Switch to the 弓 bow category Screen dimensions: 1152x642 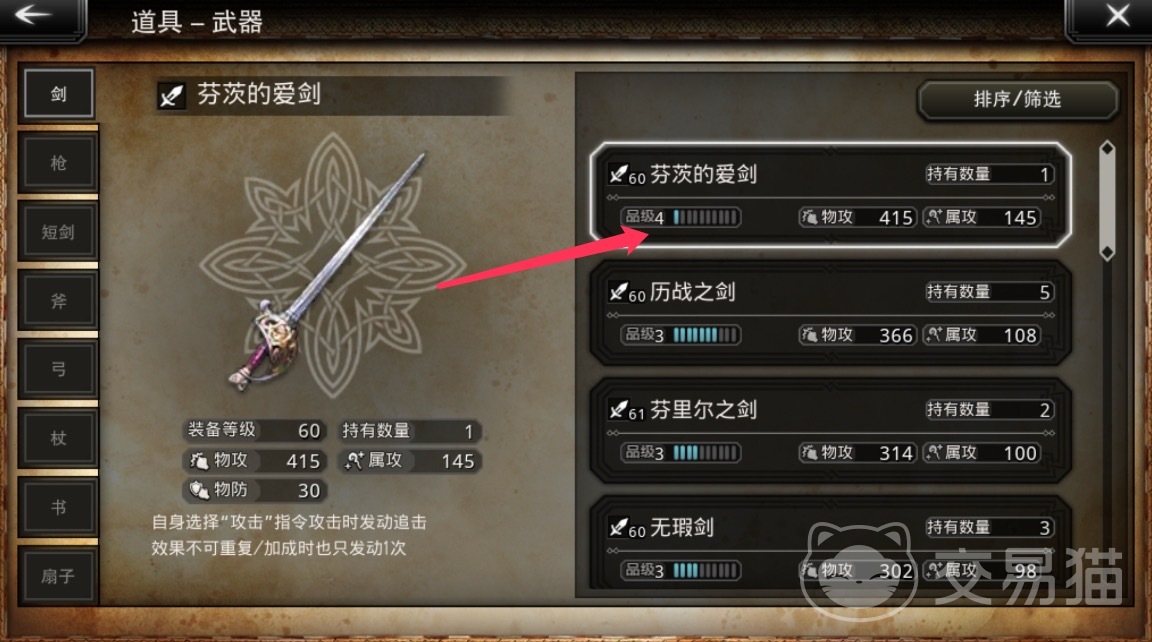pos(59,369)
